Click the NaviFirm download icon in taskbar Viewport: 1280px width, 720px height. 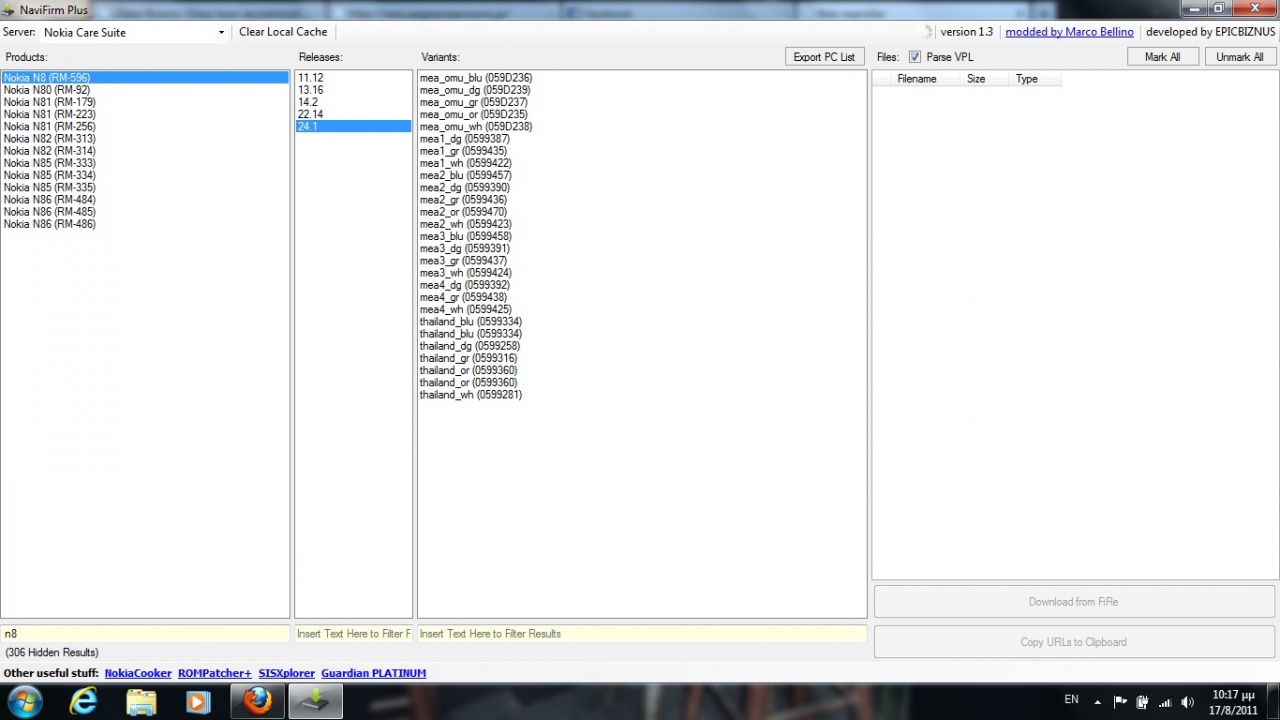(316, 701)
